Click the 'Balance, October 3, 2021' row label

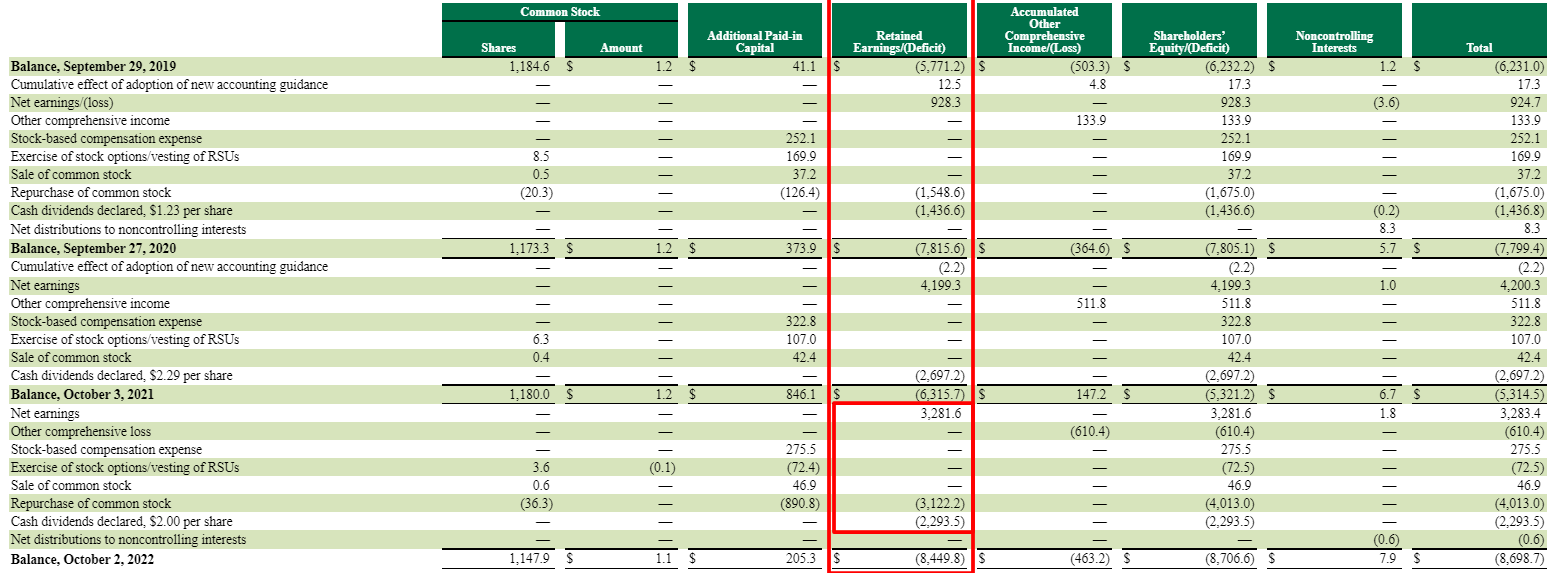click(x=82, y=395)
